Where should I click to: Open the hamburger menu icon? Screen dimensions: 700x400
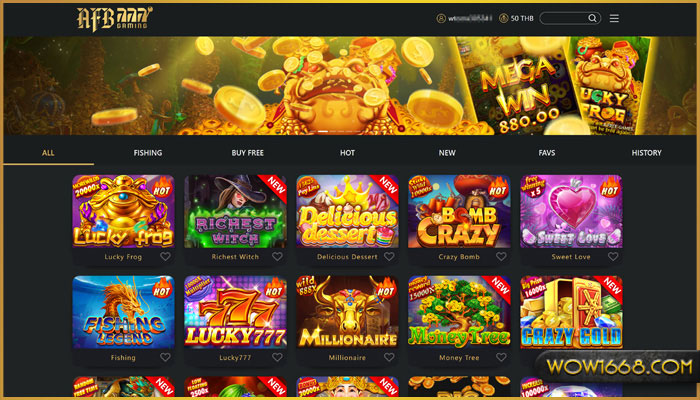(x=614, y=18)
